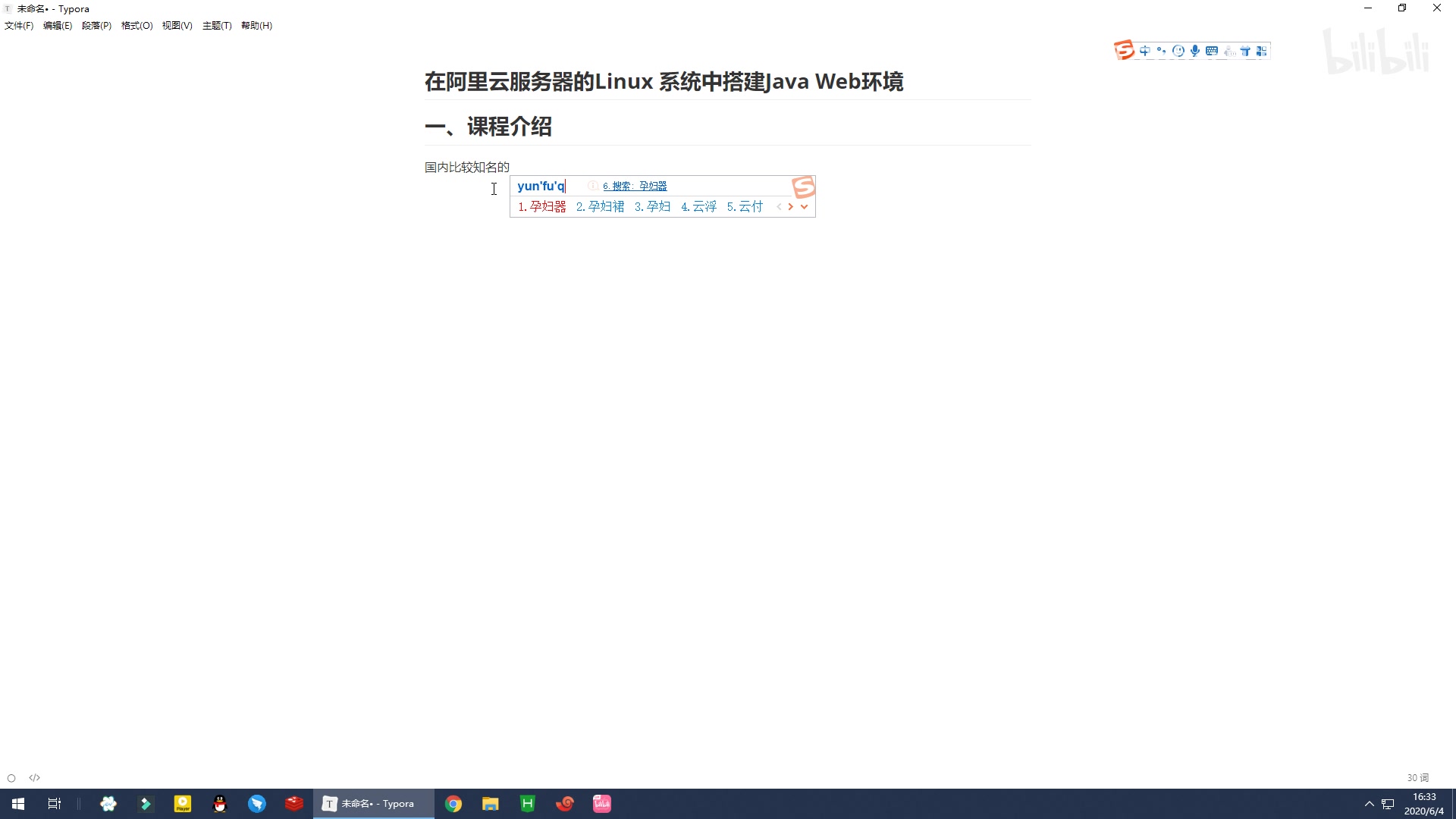Open the green H taskbar app
The height and width of the screenshot is (819, 1456).
click(x=528, y=804)
